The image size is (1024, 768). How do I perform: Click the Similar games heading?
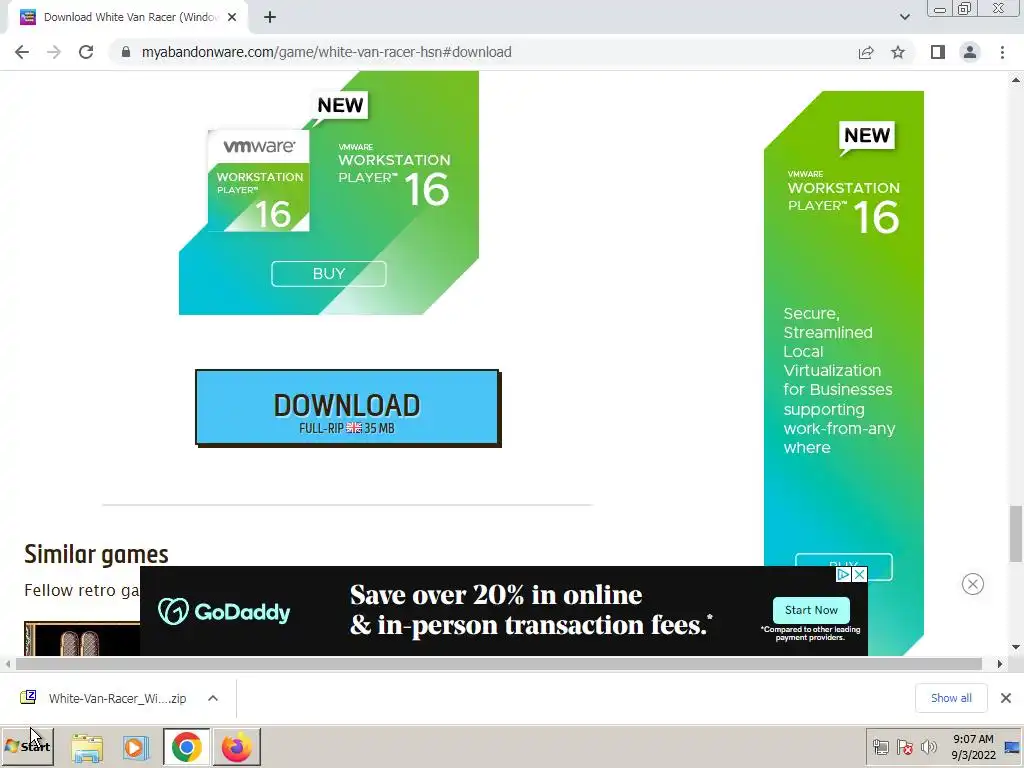tap(96, 554)
